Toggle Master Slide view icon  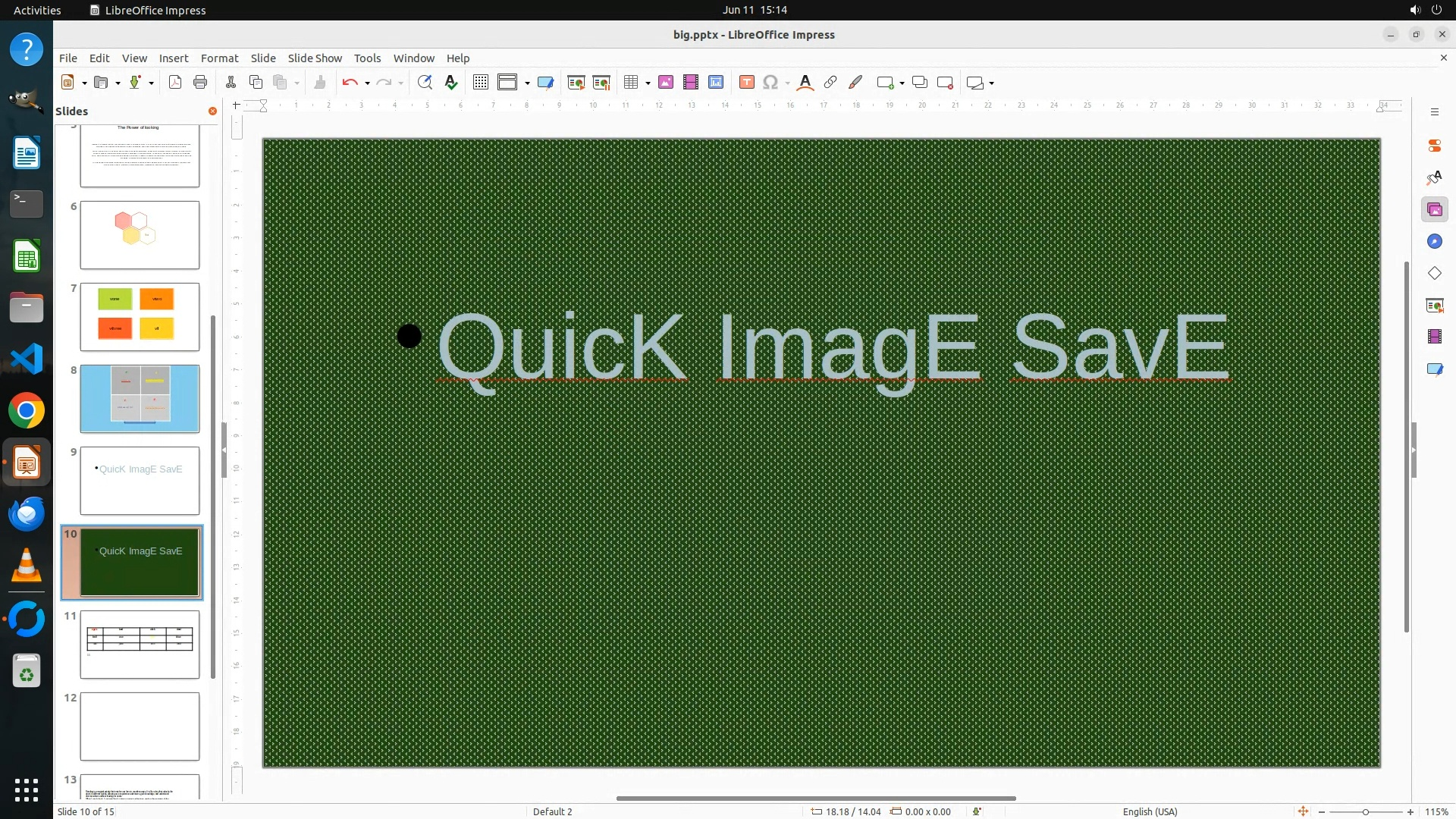(x=545, y=83)
